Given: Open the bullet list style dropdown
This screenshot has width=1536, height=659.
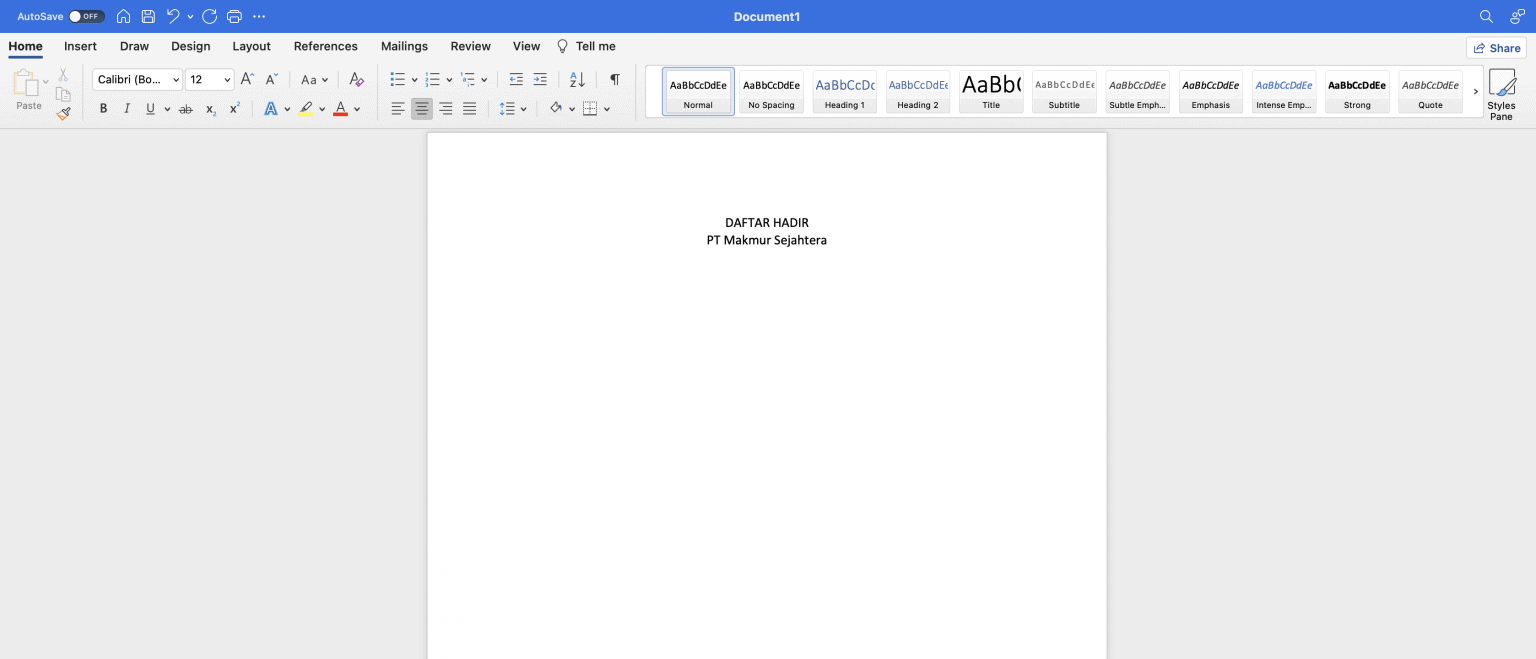Looking at the screenshot, I should (414, 79).
